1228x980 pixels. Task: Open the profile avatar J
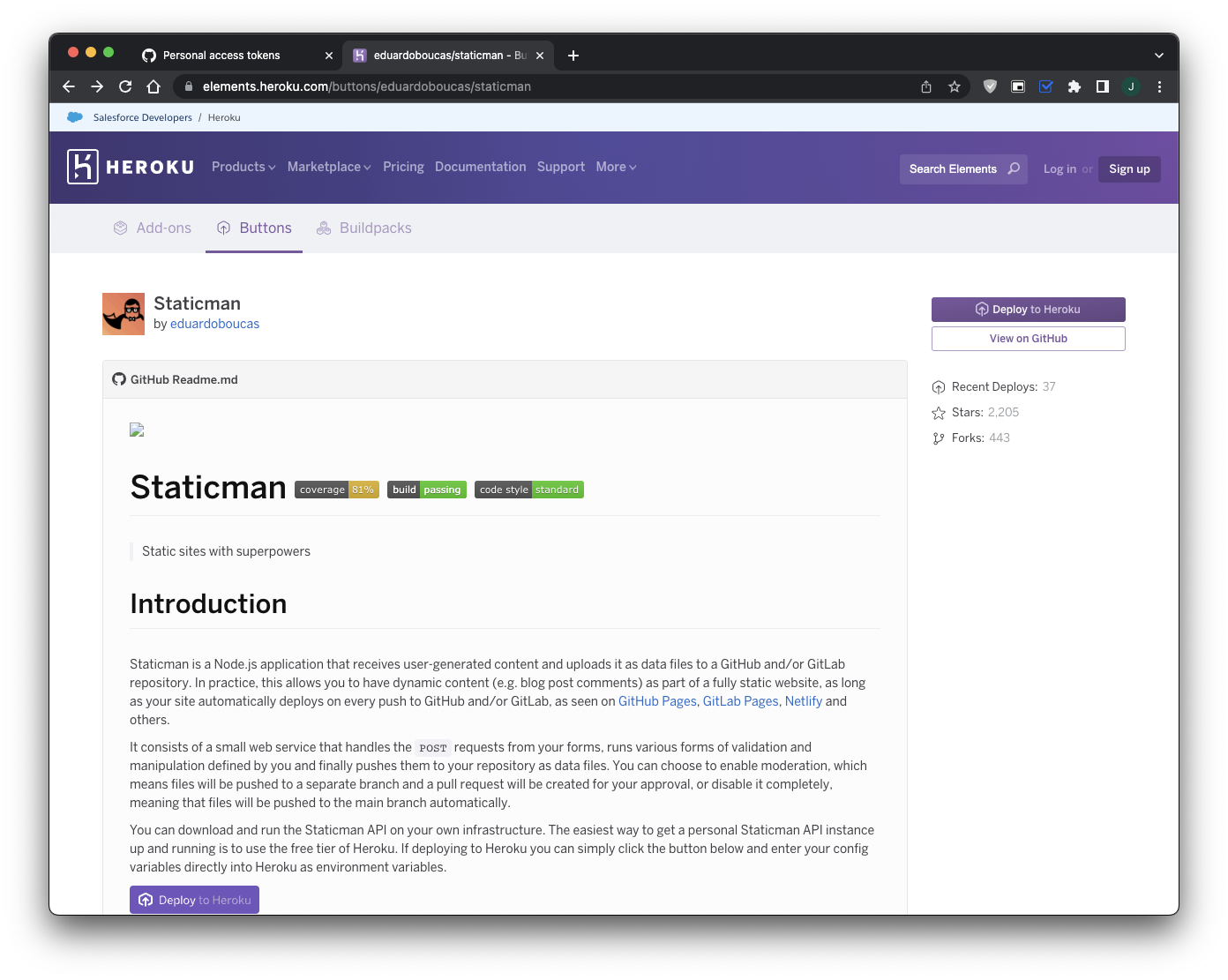tap(1131, 86)
